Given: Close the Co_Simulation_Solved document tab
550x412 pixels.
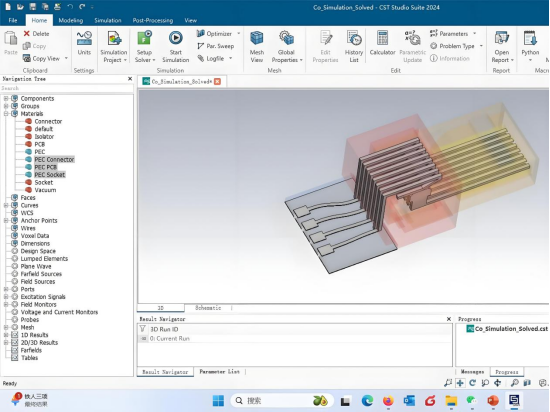Looking at the screenshot, I should (217, 82).
